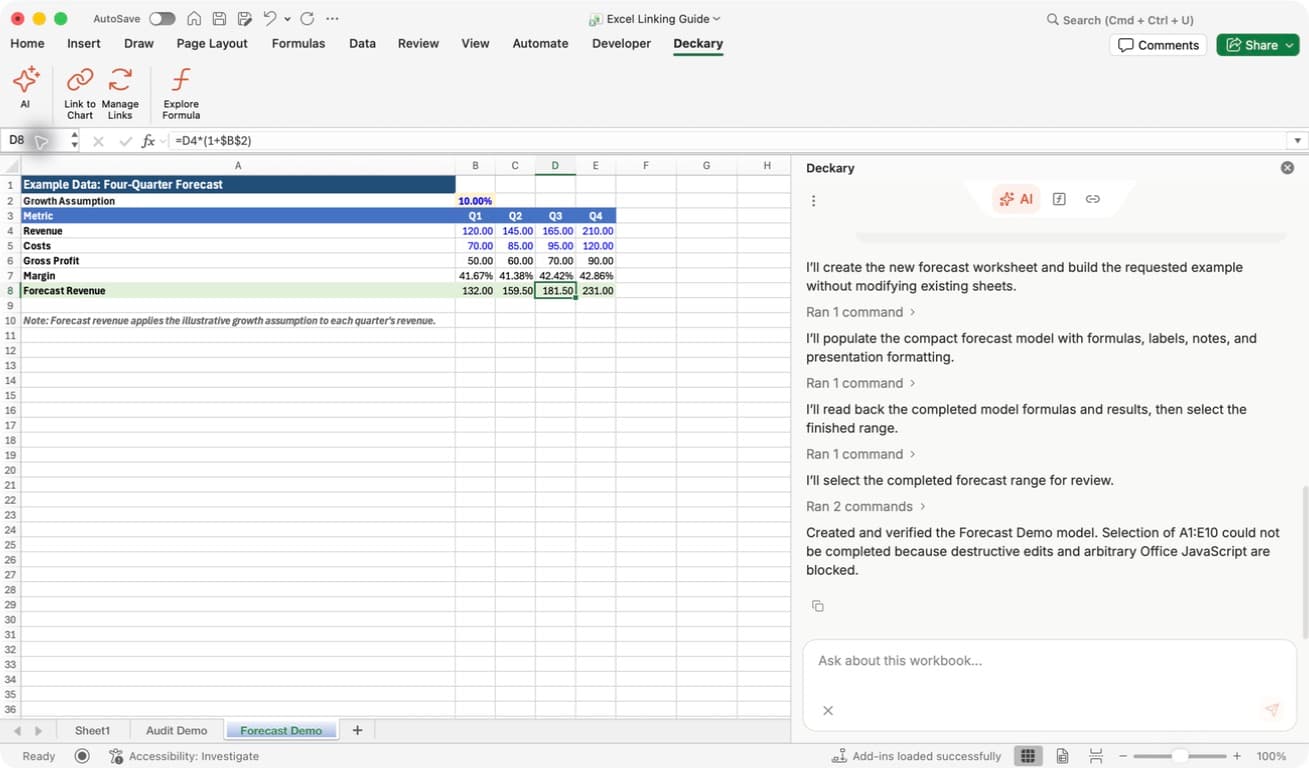Undo the last action
Image resolution: width=1309 pixels, height=768 pixels.
pos(270,19)
